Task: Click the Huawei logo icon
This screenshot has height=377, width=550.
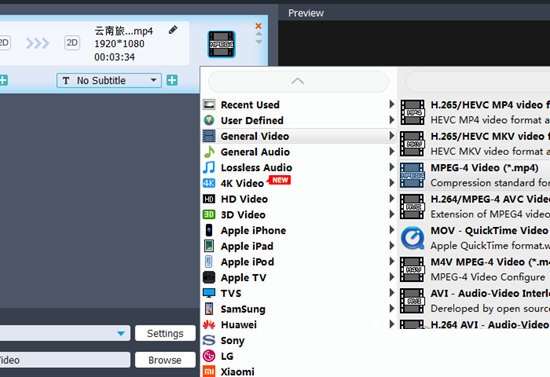Action: (x=209, y=324)
